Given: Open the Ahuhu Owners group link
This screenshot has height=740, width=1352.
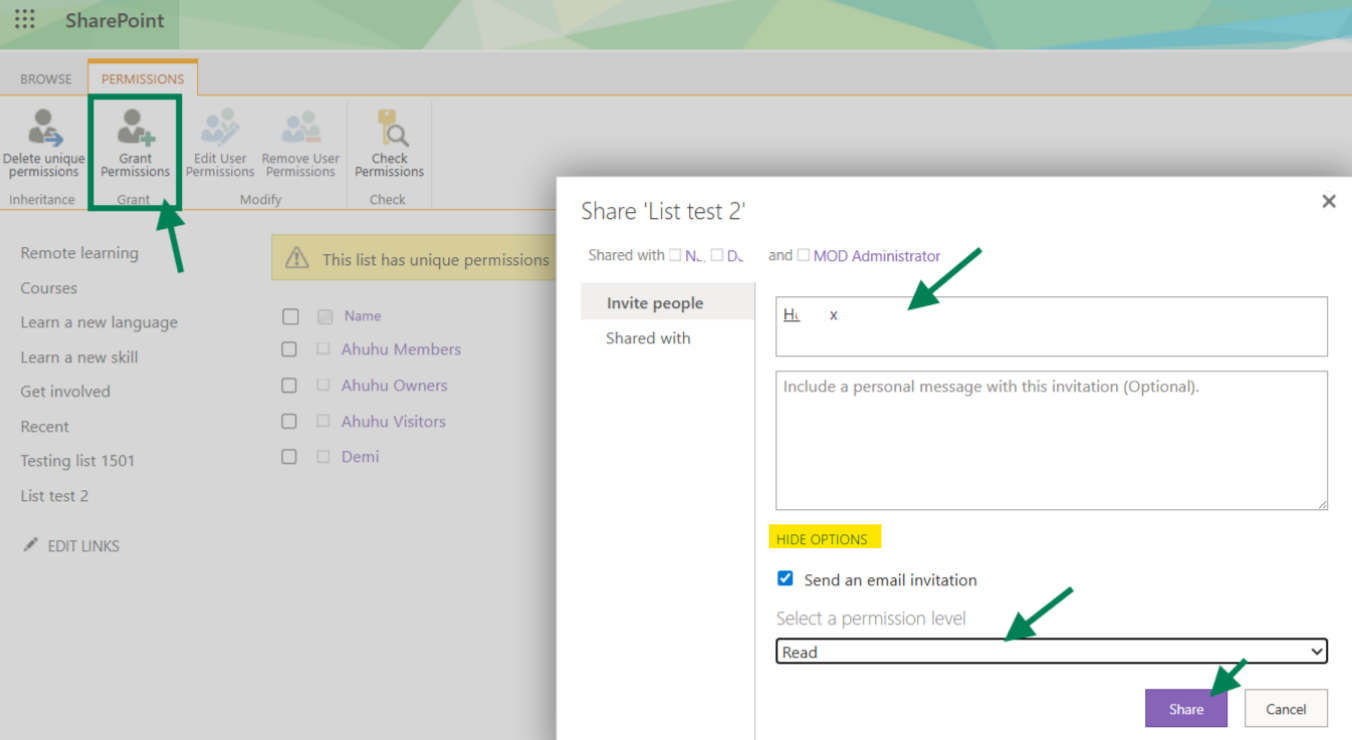Looking at the screenshot, I should tap(394, 385).
